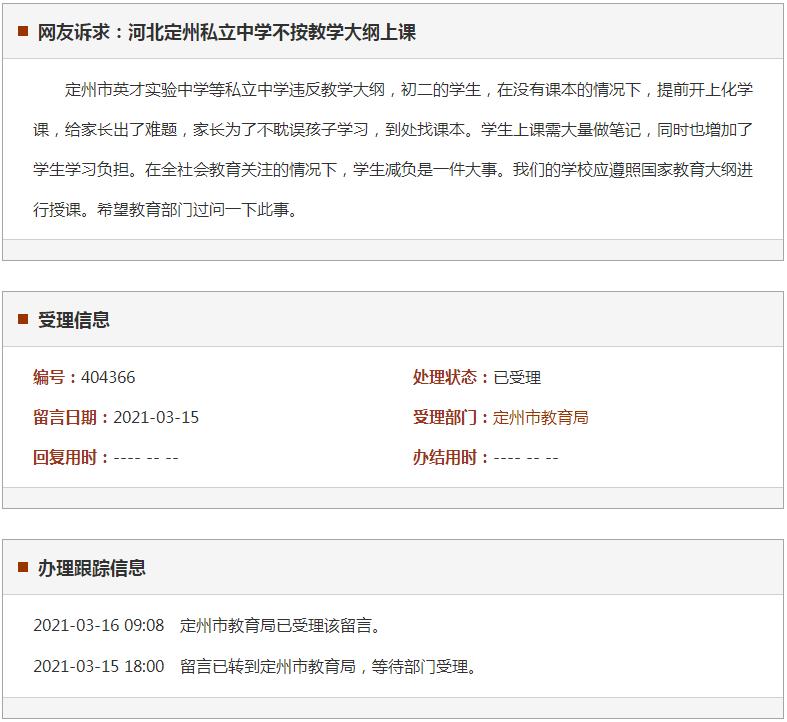Screen dimensions: 787x722
Task: Click the square bullet beside 受理信息 heading
Action: (x=23, y=320)
